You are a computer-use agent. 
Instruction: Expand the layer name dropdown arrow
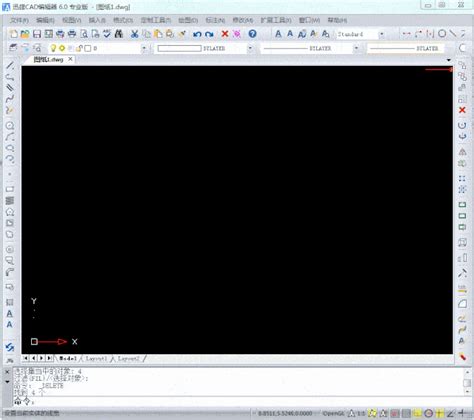point(144,48)
